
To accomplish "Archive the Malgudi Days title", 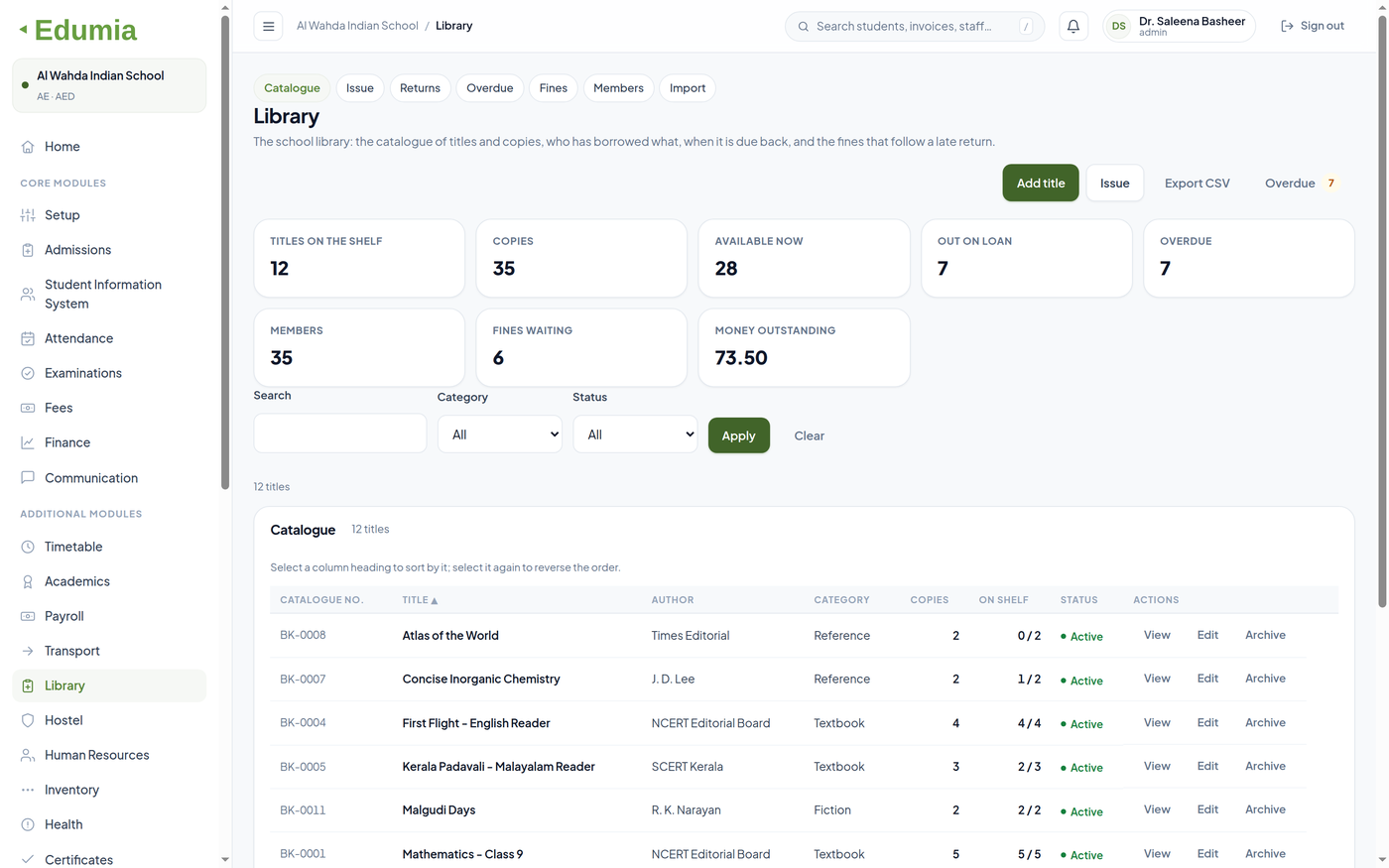I will [1265, 809].
